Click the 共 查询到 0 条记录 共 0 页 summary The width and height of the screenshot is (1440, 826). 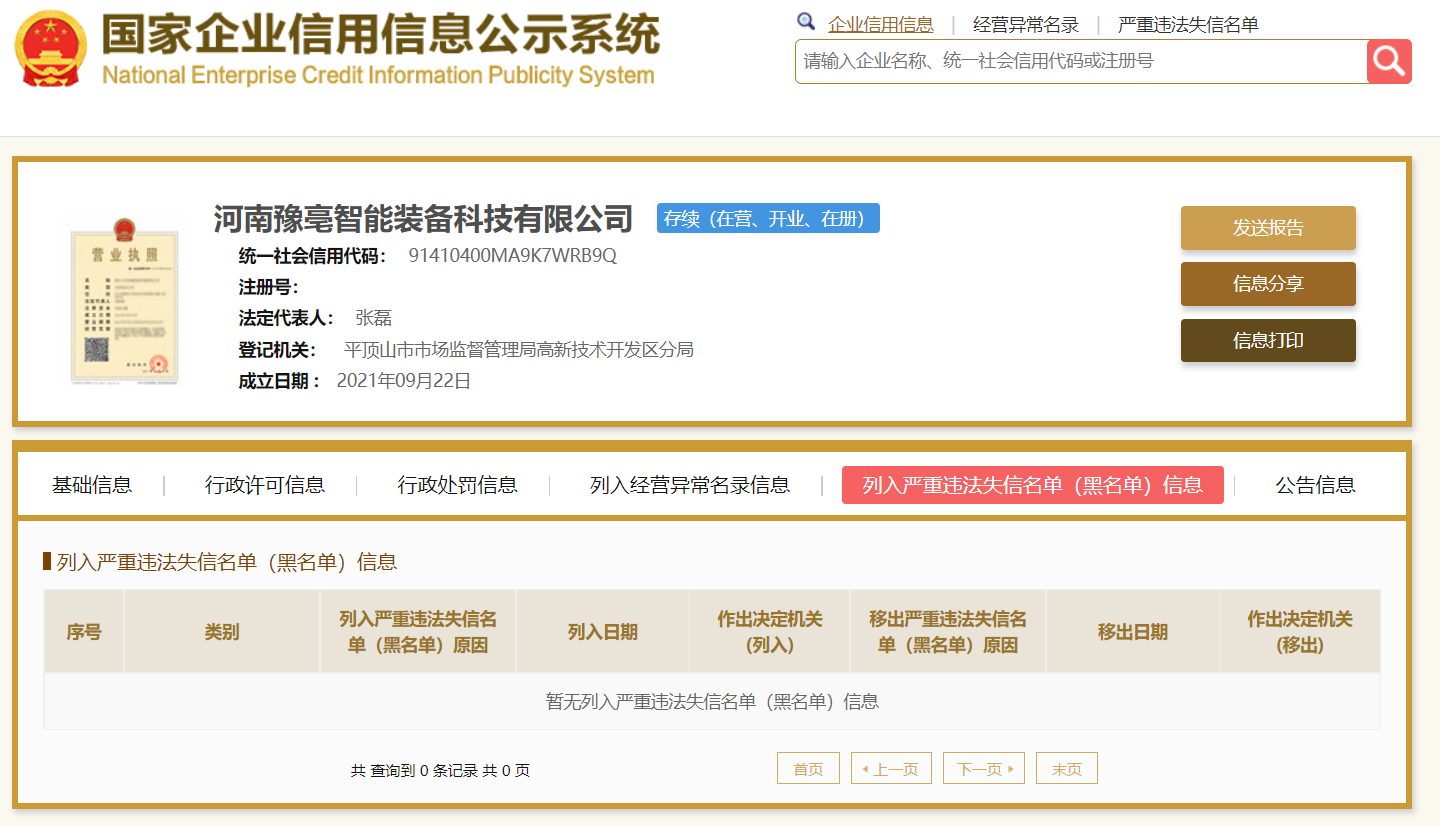pos(440,770)
